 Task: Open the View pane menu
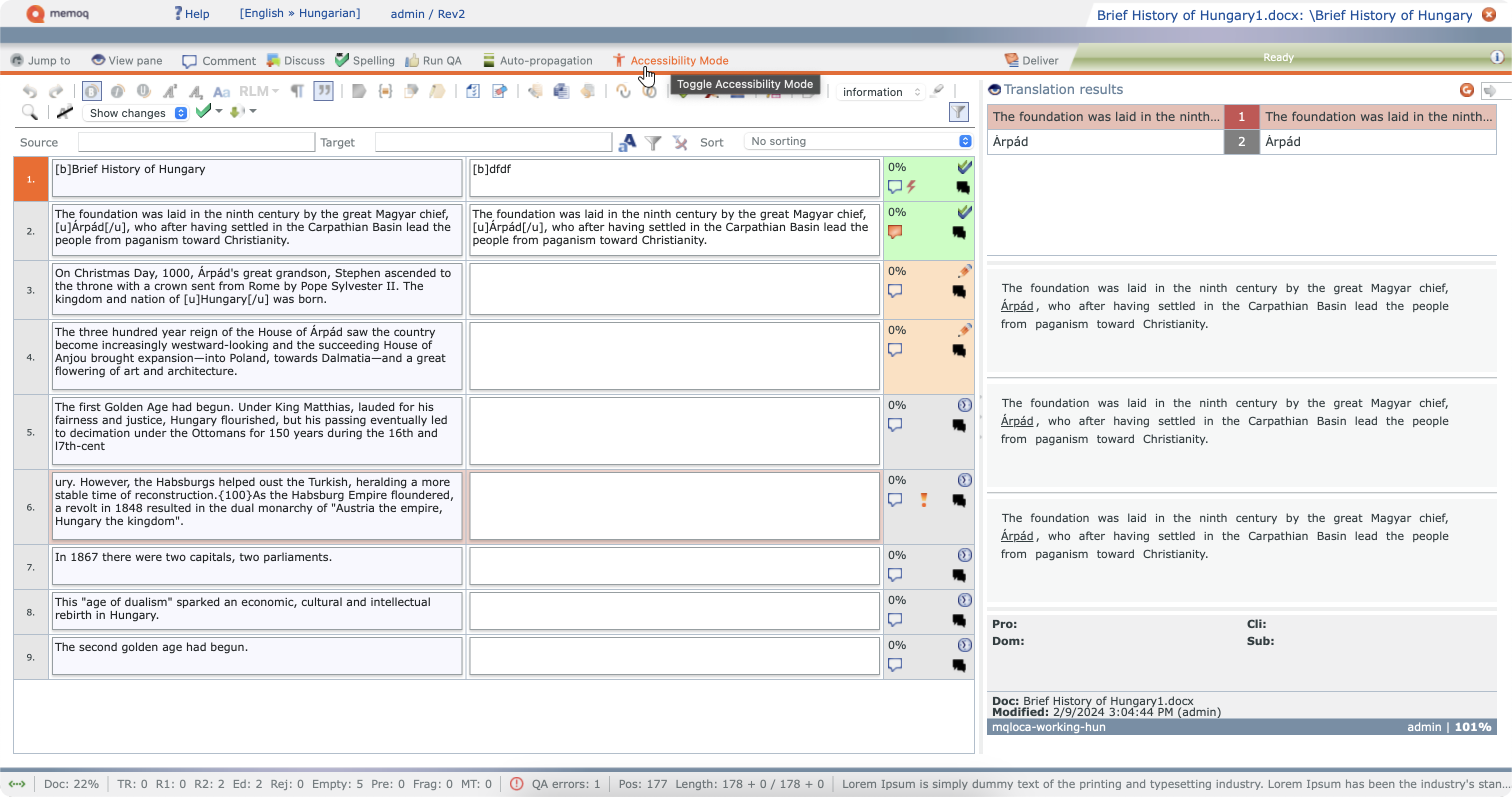tap(126, 59)
